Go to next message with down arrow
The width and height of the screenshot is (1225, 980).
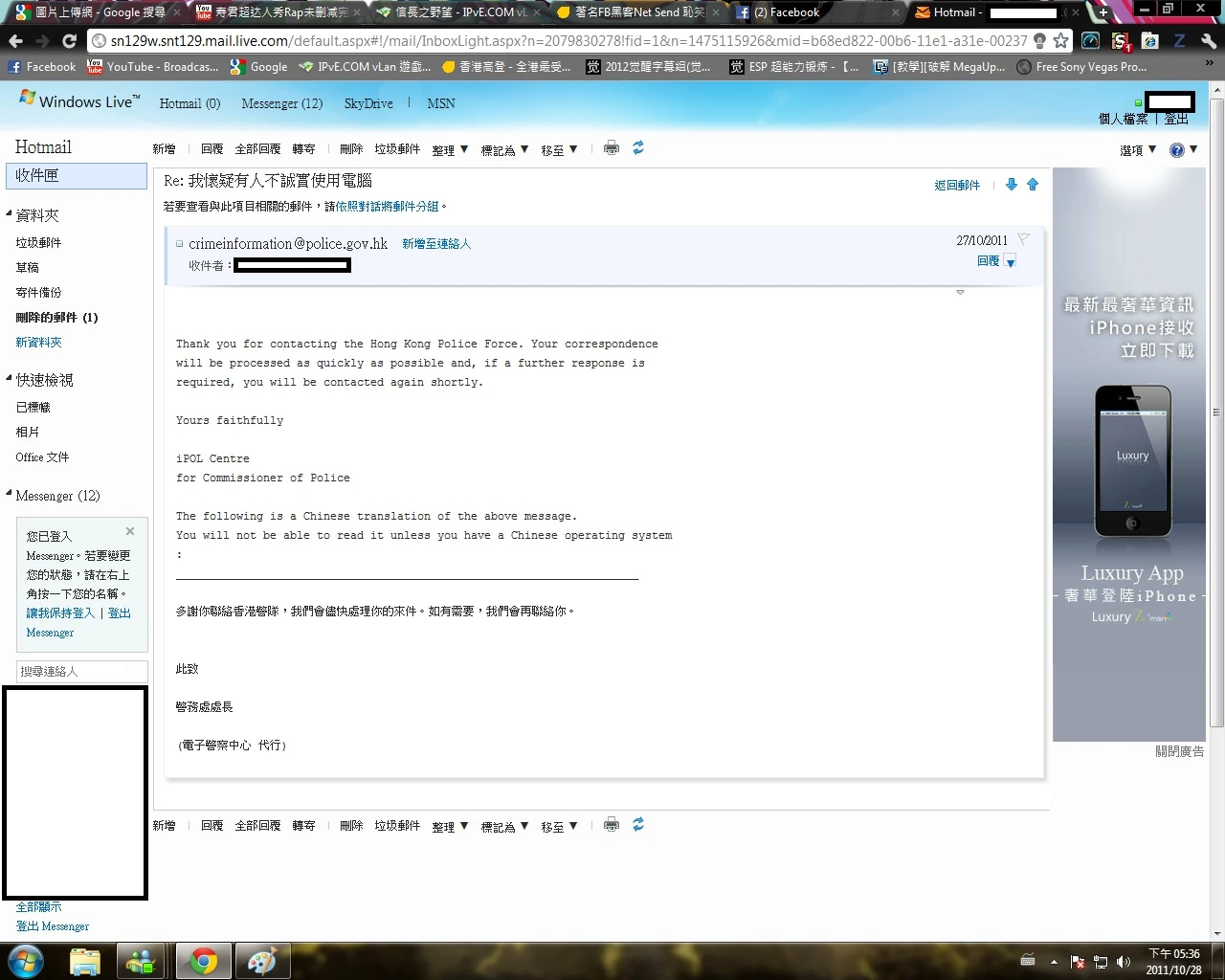click(1012, 185)
